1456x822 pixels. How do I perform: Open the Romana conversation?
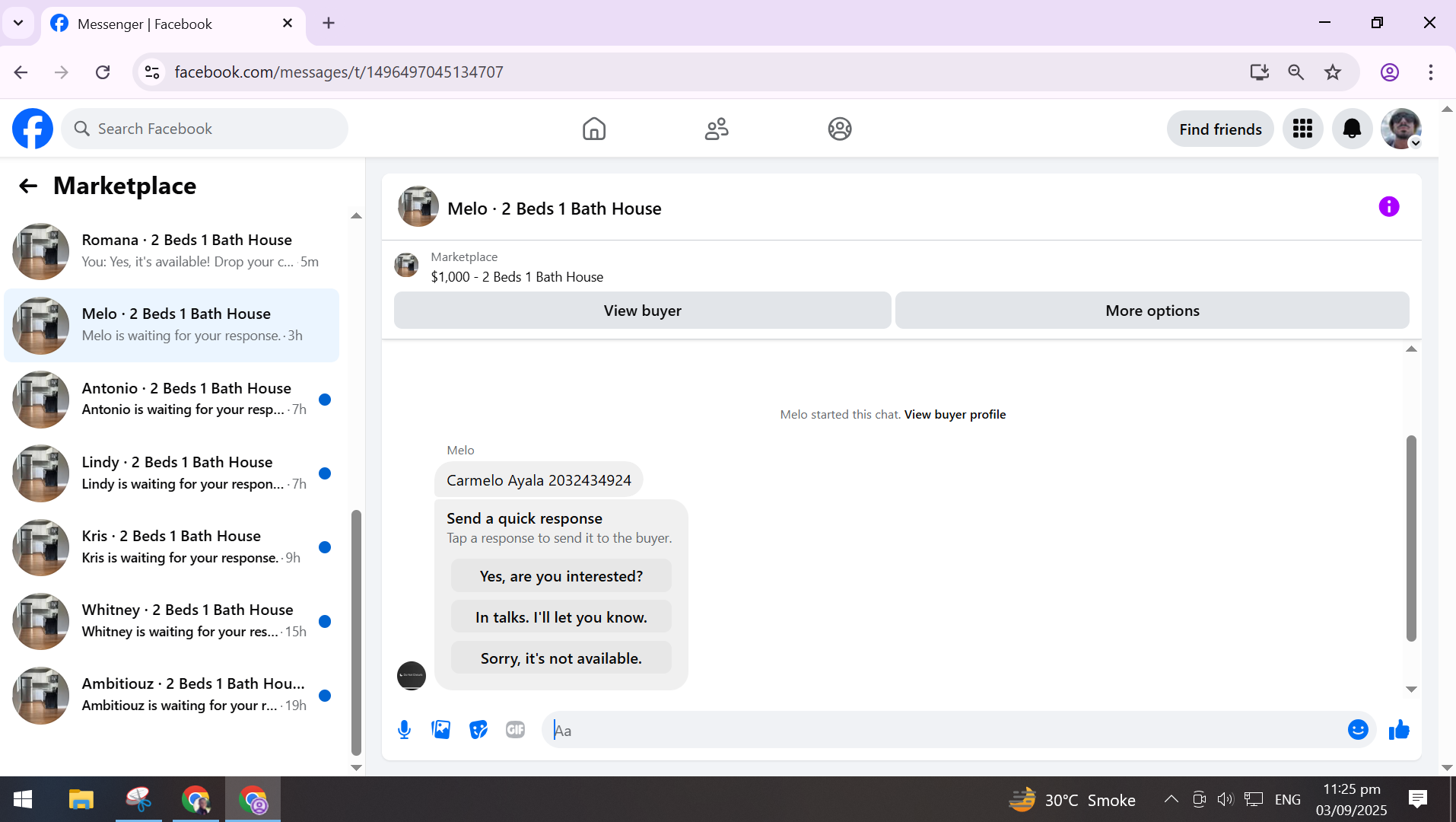(x=172, y=251)
